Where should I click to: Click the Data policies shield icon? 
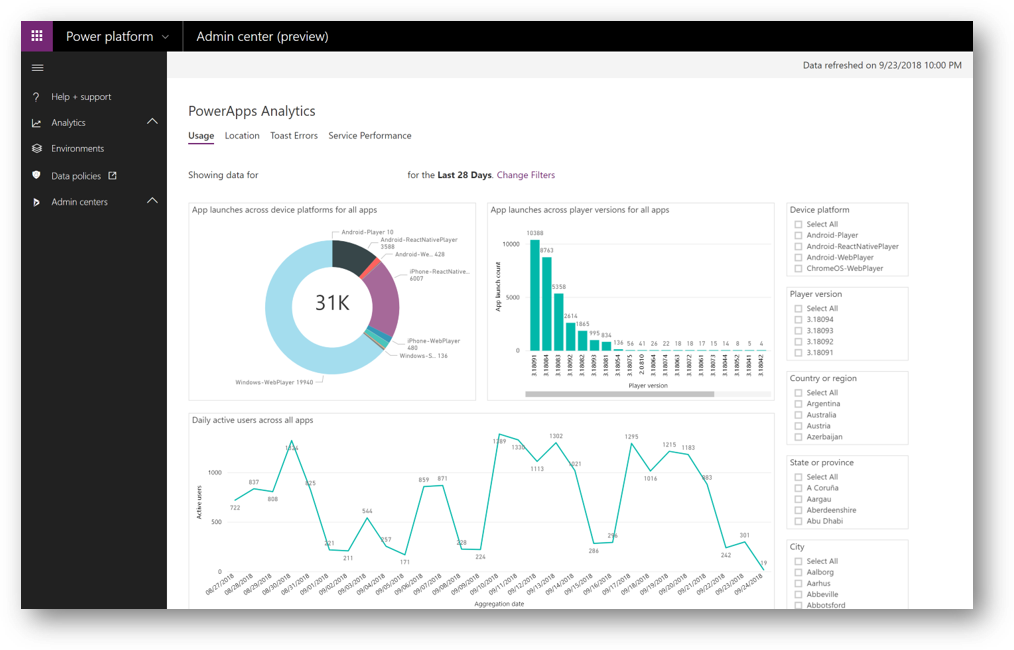tap(37, 176)
